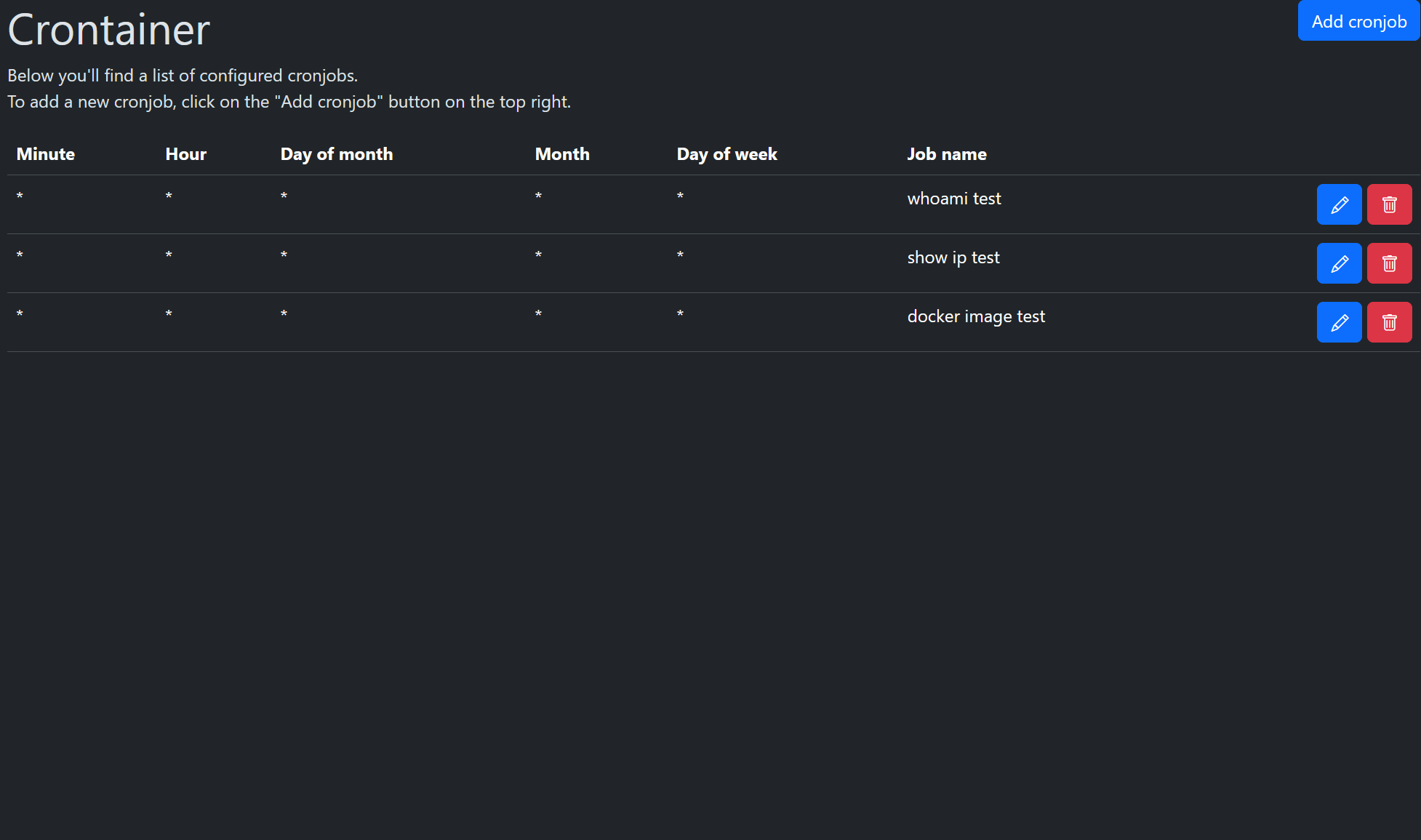Select the whoami test job name
This screenshot has width=1421, height=840.
coord(954,199)
